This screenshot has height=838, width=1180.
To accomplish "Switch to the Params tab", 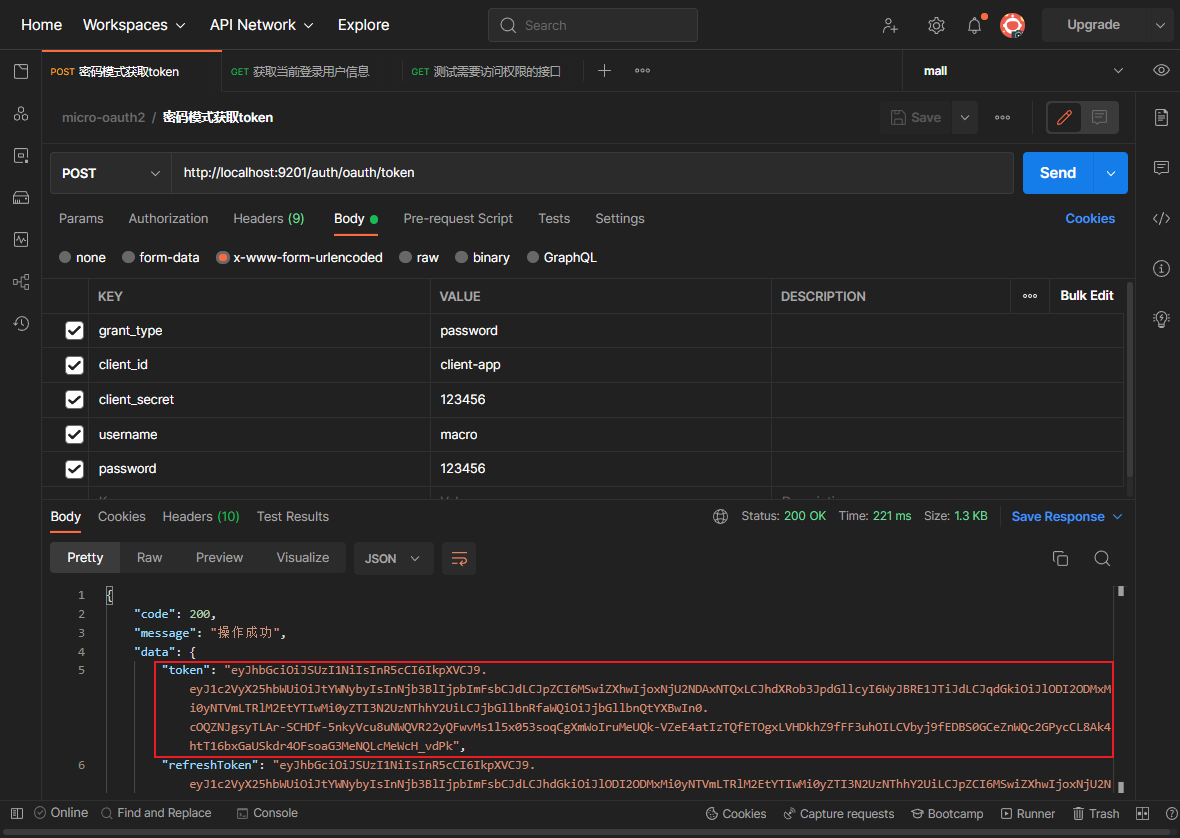I will click(81, 218).
